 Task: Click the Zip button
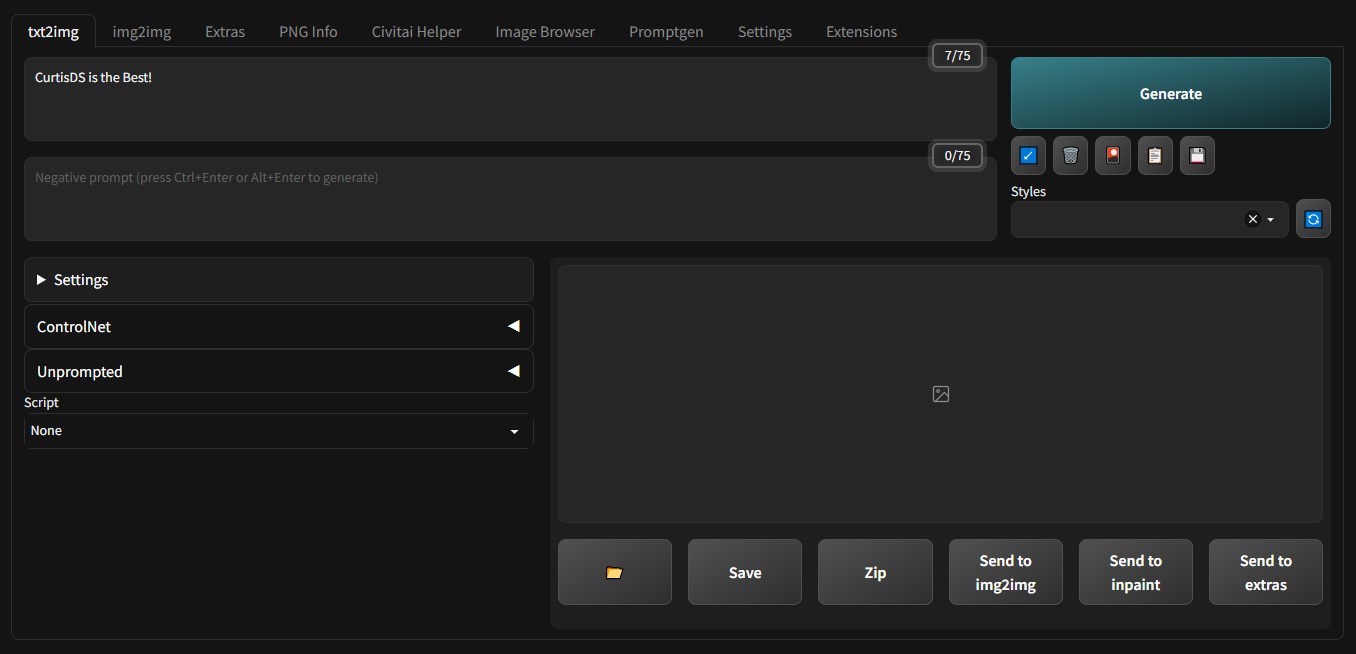click(875, 572)
